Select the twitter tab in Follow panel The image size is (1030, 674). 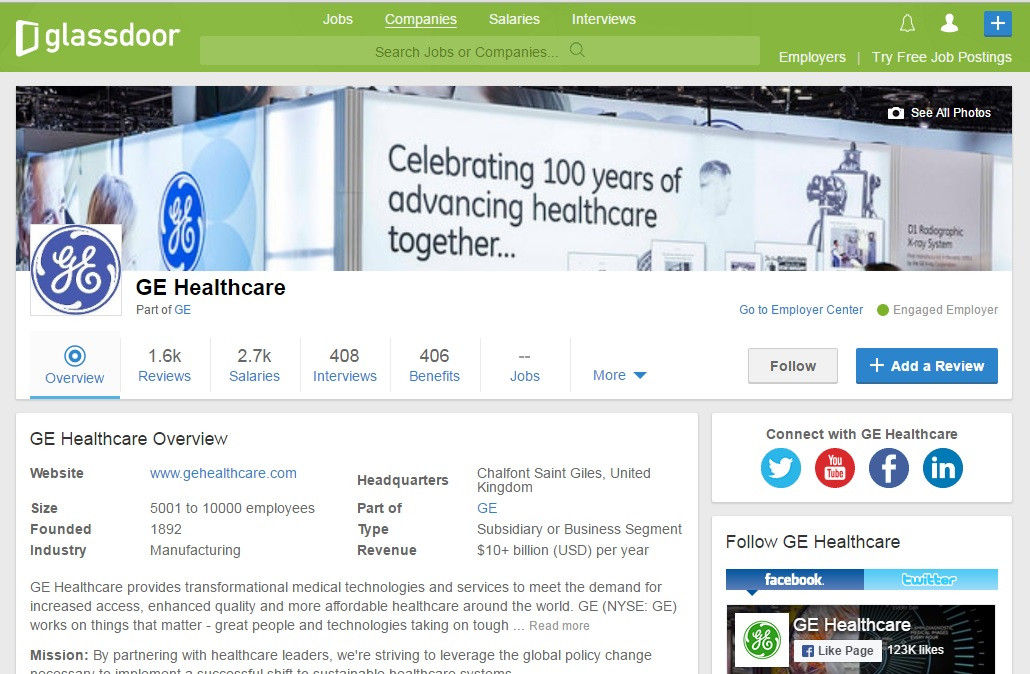(929, 579)
